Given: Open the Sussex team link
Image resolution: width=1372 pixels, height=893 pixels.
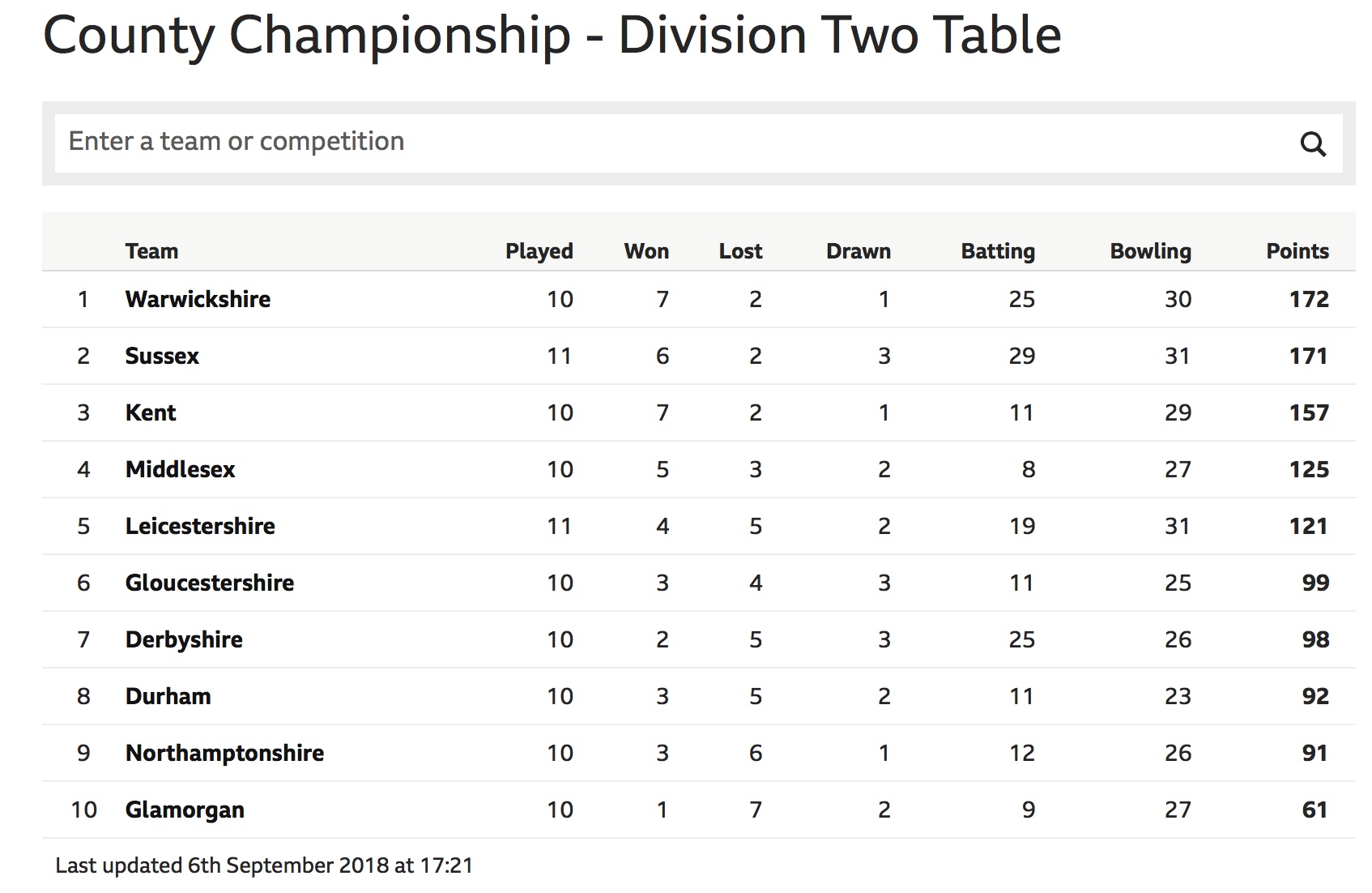Looking at the screenshot, I should 162,356.
